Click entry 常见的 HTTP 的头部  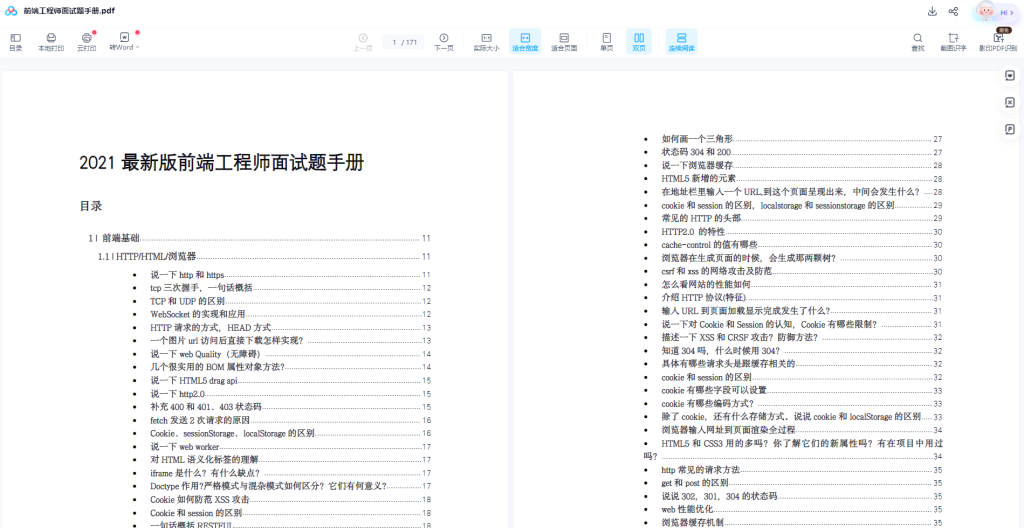pos(802,218)
